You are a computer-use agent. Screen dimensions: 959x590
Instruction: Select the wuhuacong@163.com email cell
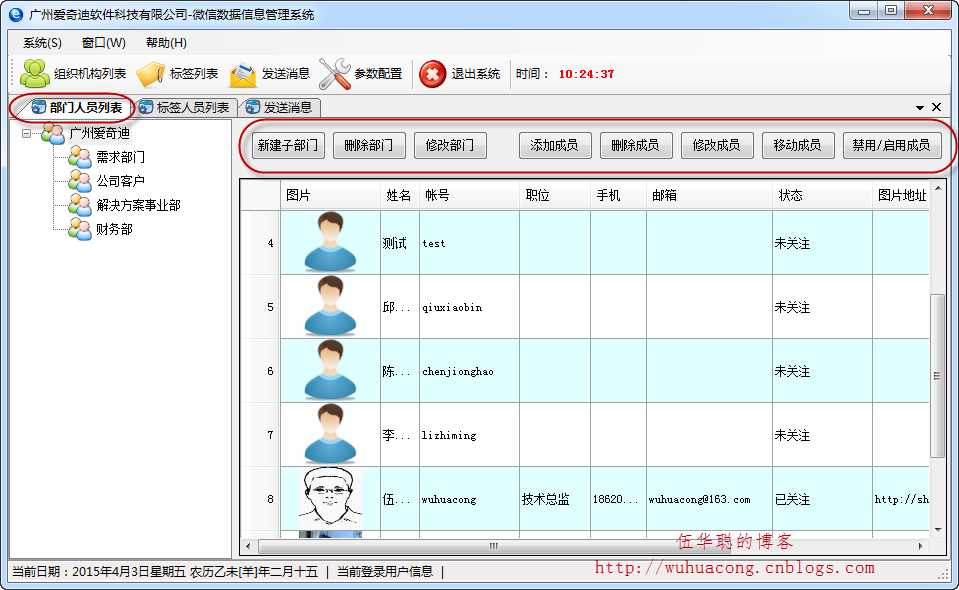(x=709, y=500)
